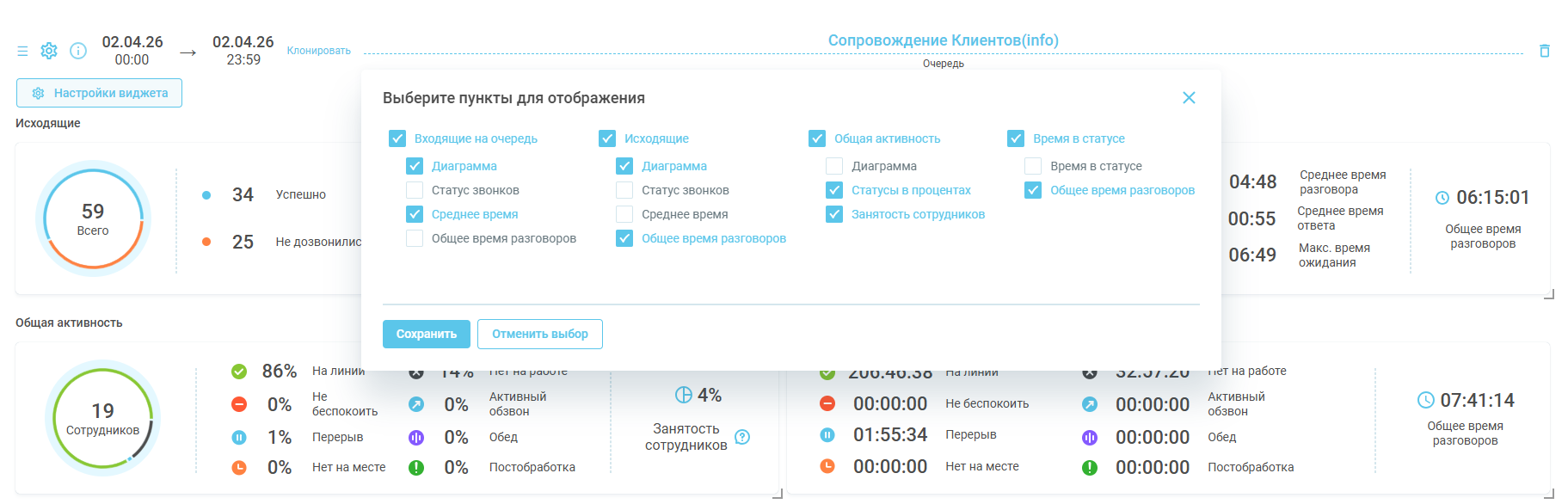
Task: Open the Сопровождение Клиентов(info) queue title
Action: coord(943,40)
